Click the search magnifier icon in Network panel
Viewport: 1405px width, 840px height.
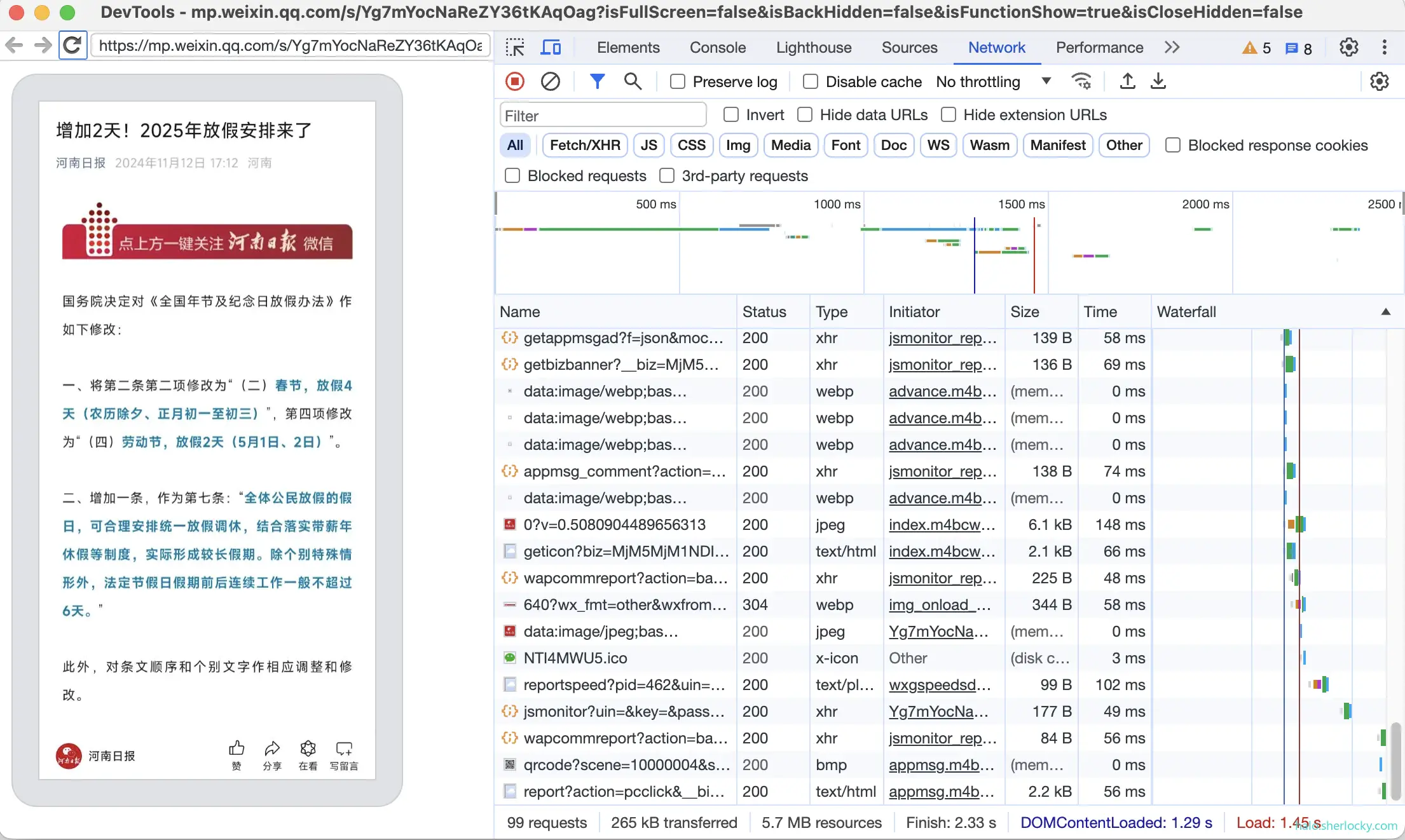coord(632,81)
